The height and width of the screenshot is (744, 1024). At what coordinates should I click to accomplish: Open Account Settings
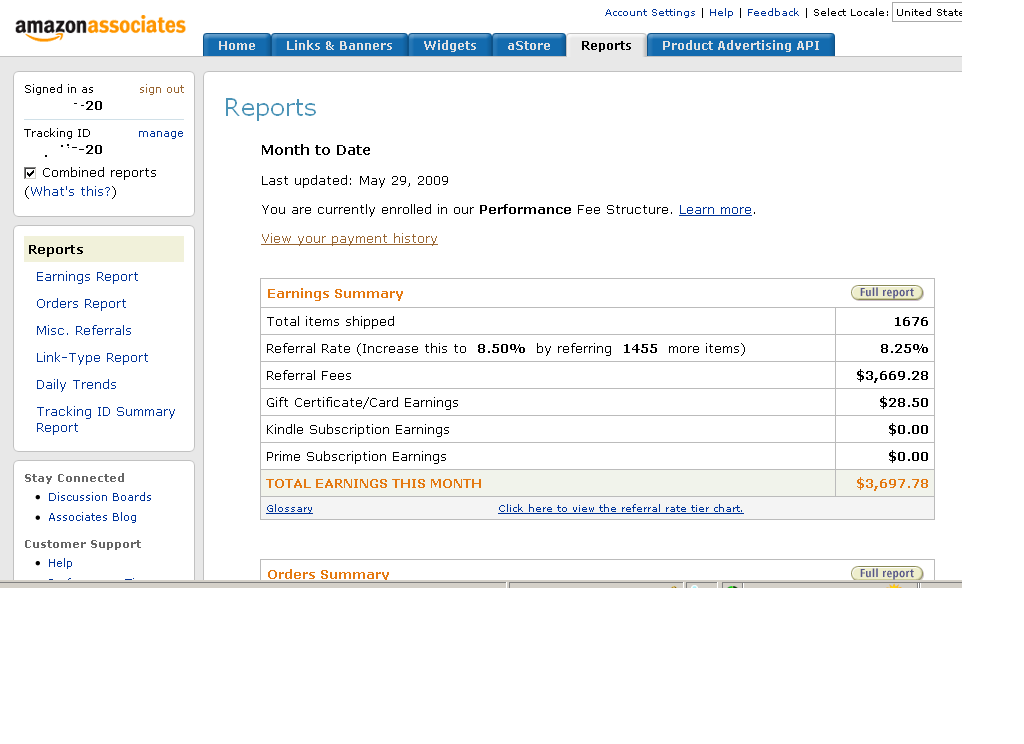(x=650, y=12)
